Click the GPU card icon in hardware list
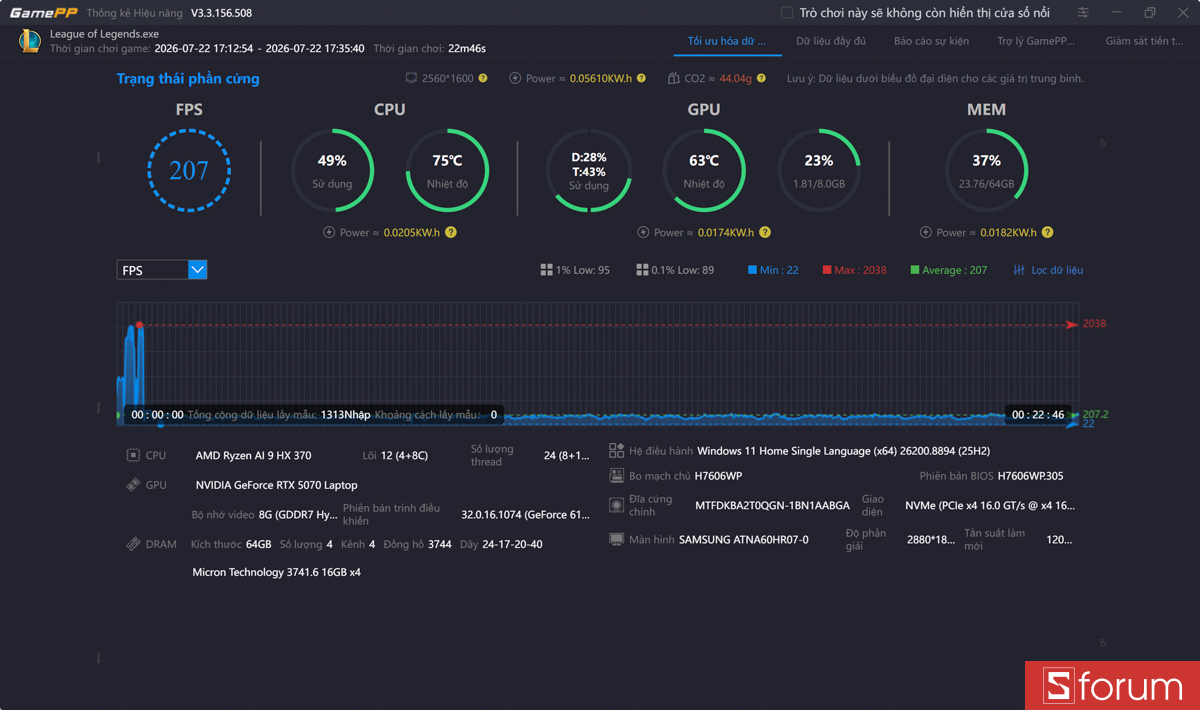 (x=133, y=485)
